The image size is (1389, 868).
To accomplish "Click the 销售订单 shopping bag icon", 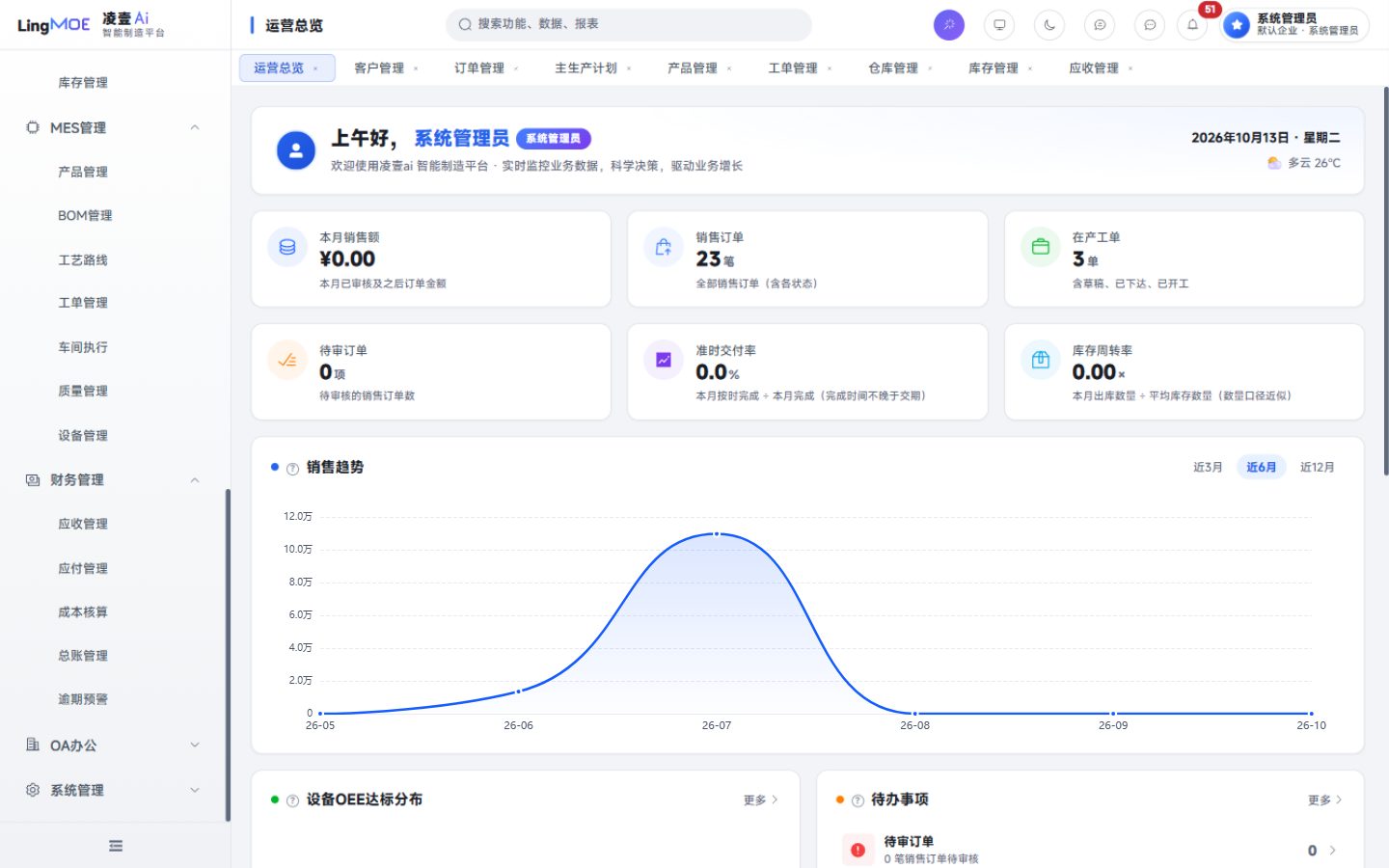I will pos(664,248).
